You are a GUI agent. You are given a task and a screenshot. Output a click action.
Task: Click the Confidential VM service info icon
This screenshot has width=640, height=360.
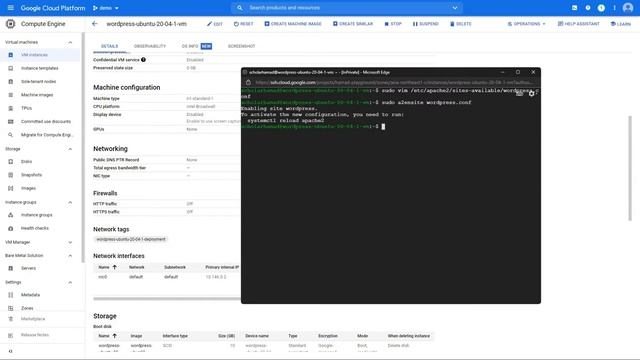click(x=143, y=60)
